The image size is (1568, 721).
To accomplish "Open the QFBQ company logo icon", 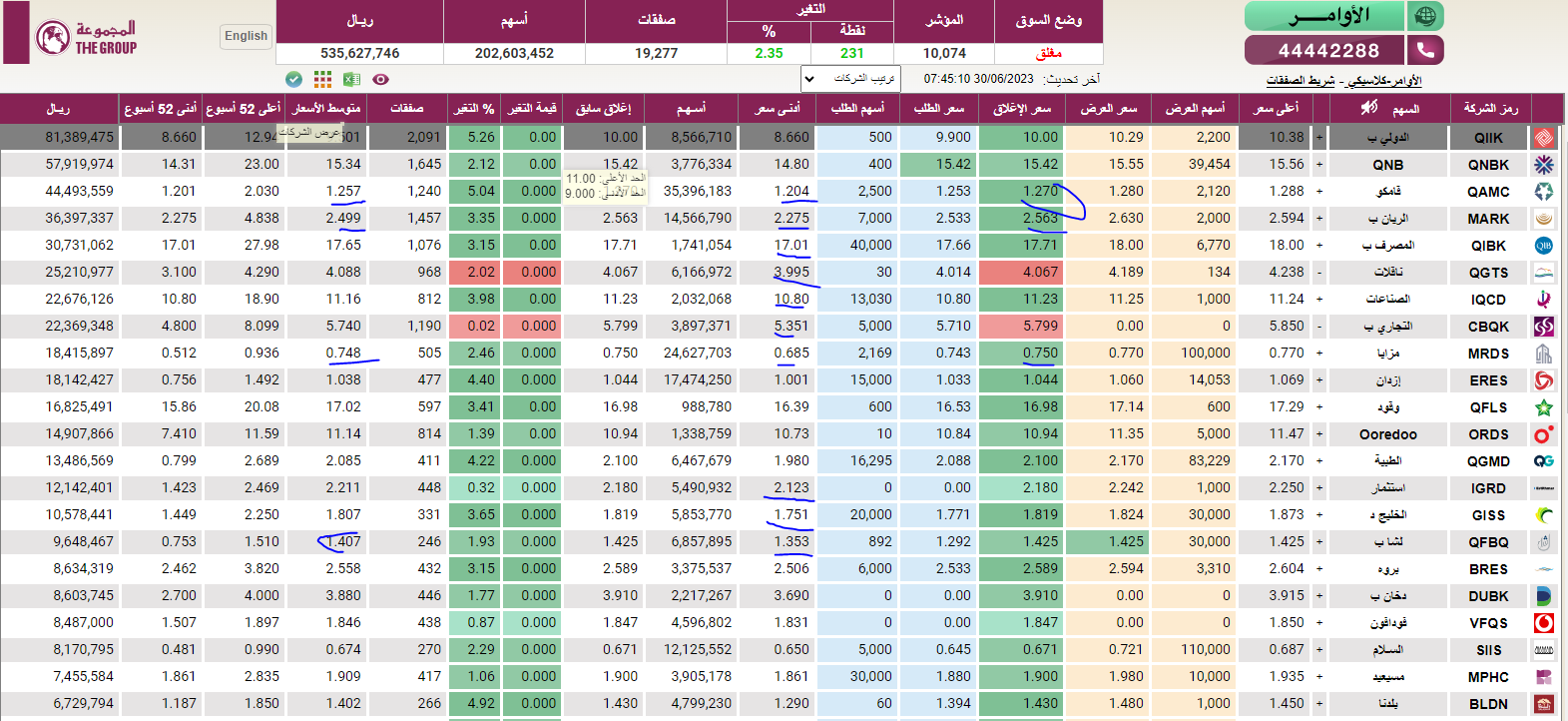I will point(1544,542).
